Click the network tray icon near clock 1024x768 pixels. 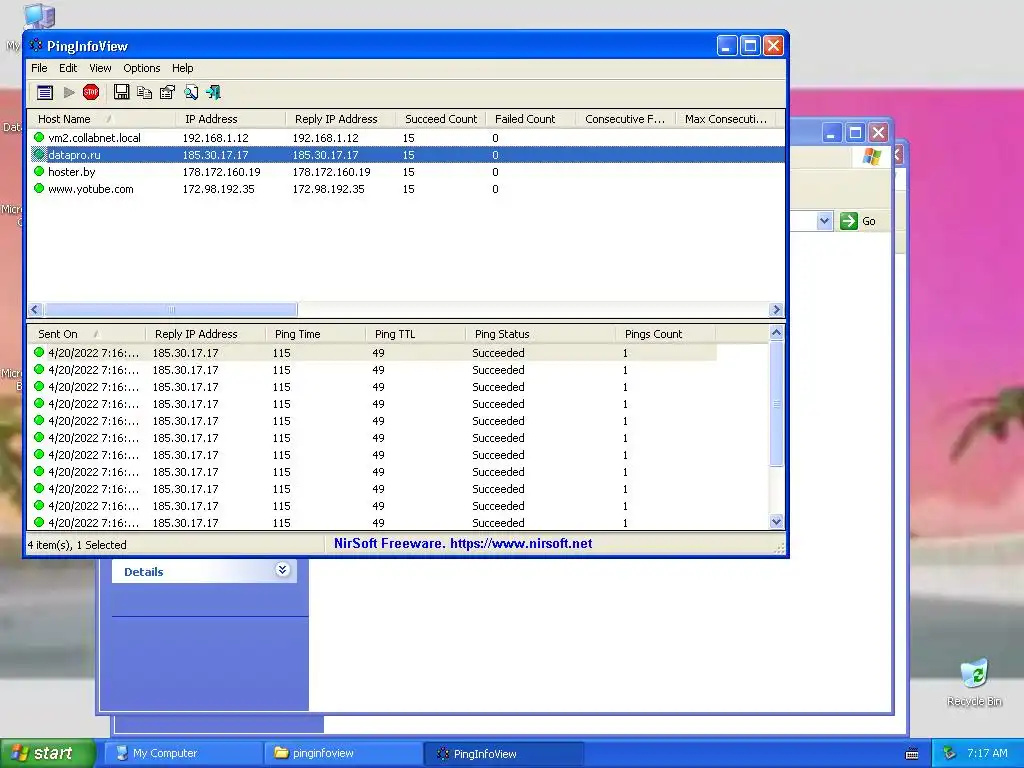tap(950, 753)
